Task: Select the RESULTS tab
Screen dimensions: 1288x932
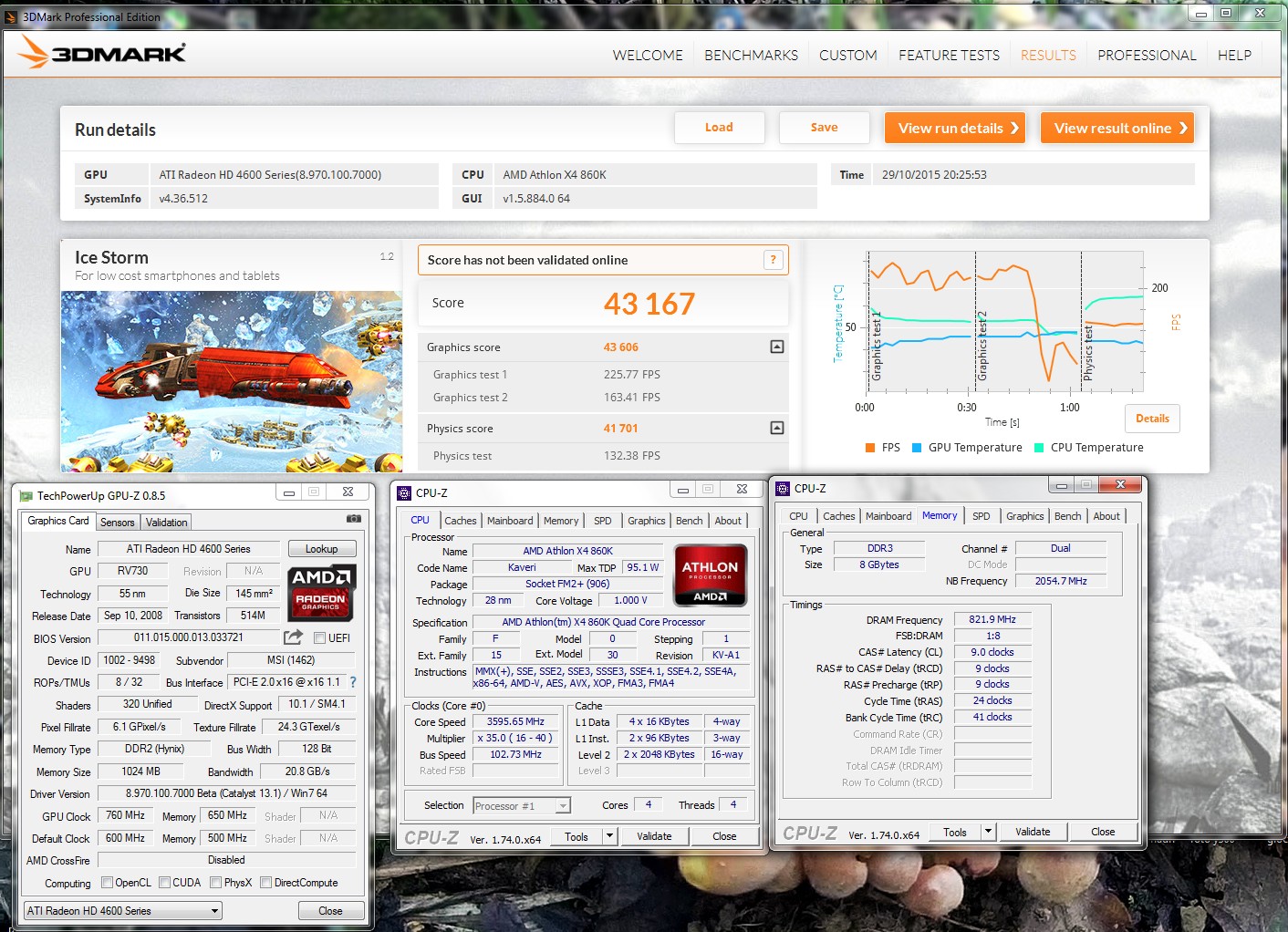Action: click(x=1048, y=55)
